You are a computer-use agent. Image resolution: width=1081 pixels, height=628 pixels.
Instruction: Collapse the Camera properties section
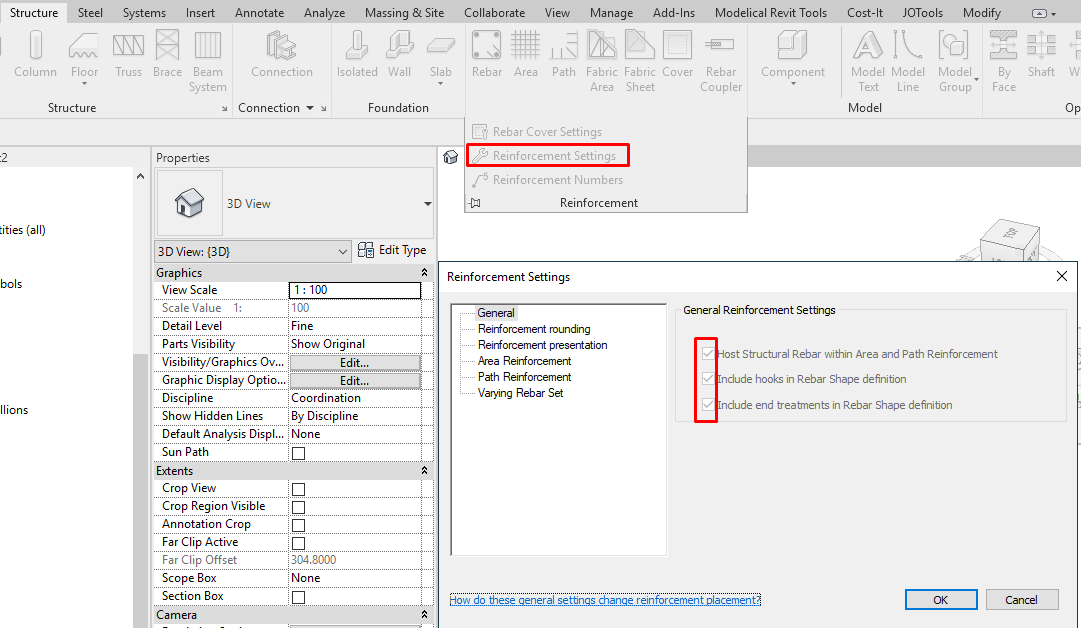click(424, 615)
